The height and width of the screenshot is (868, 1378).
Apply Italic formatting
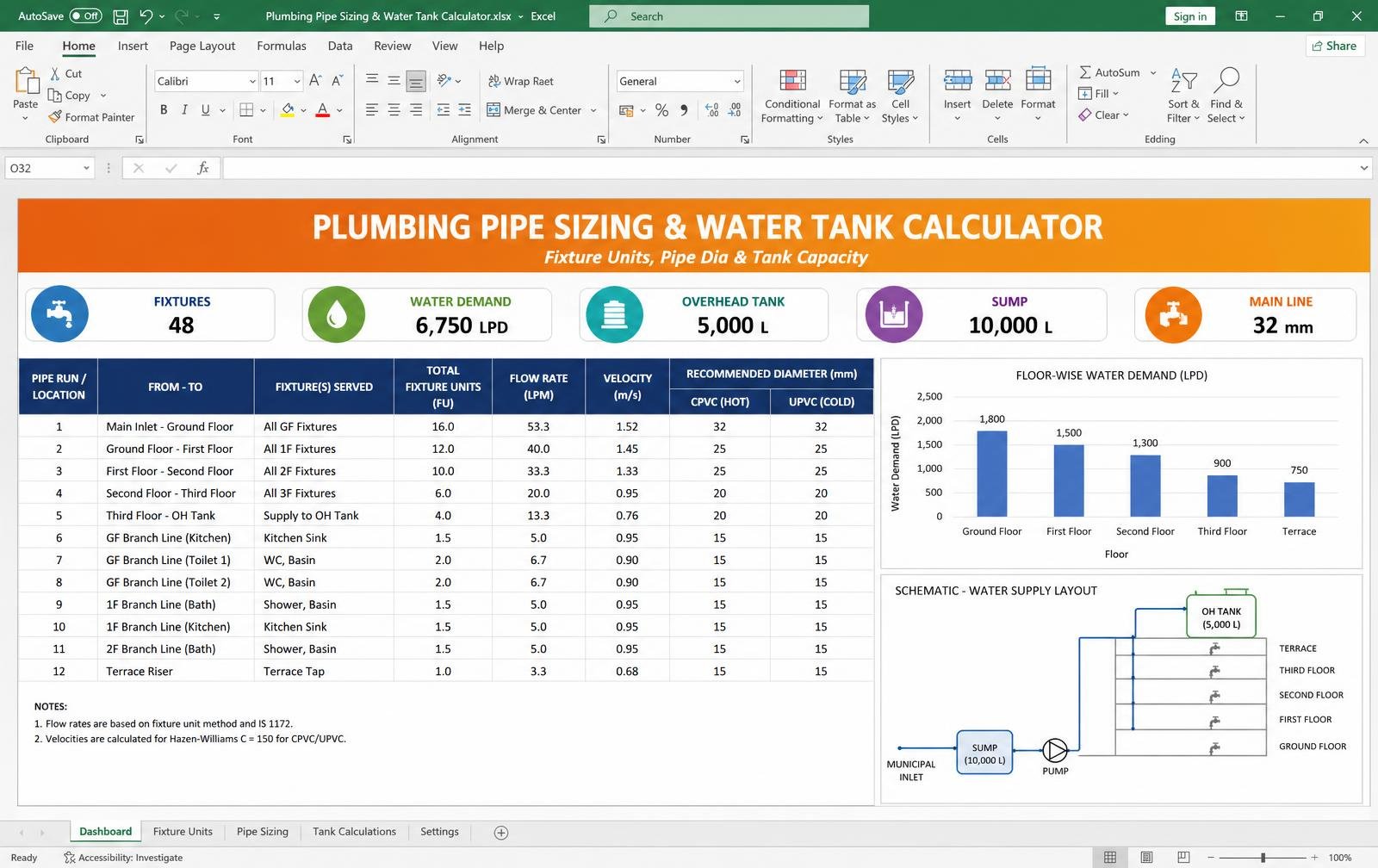coord(184,109)
